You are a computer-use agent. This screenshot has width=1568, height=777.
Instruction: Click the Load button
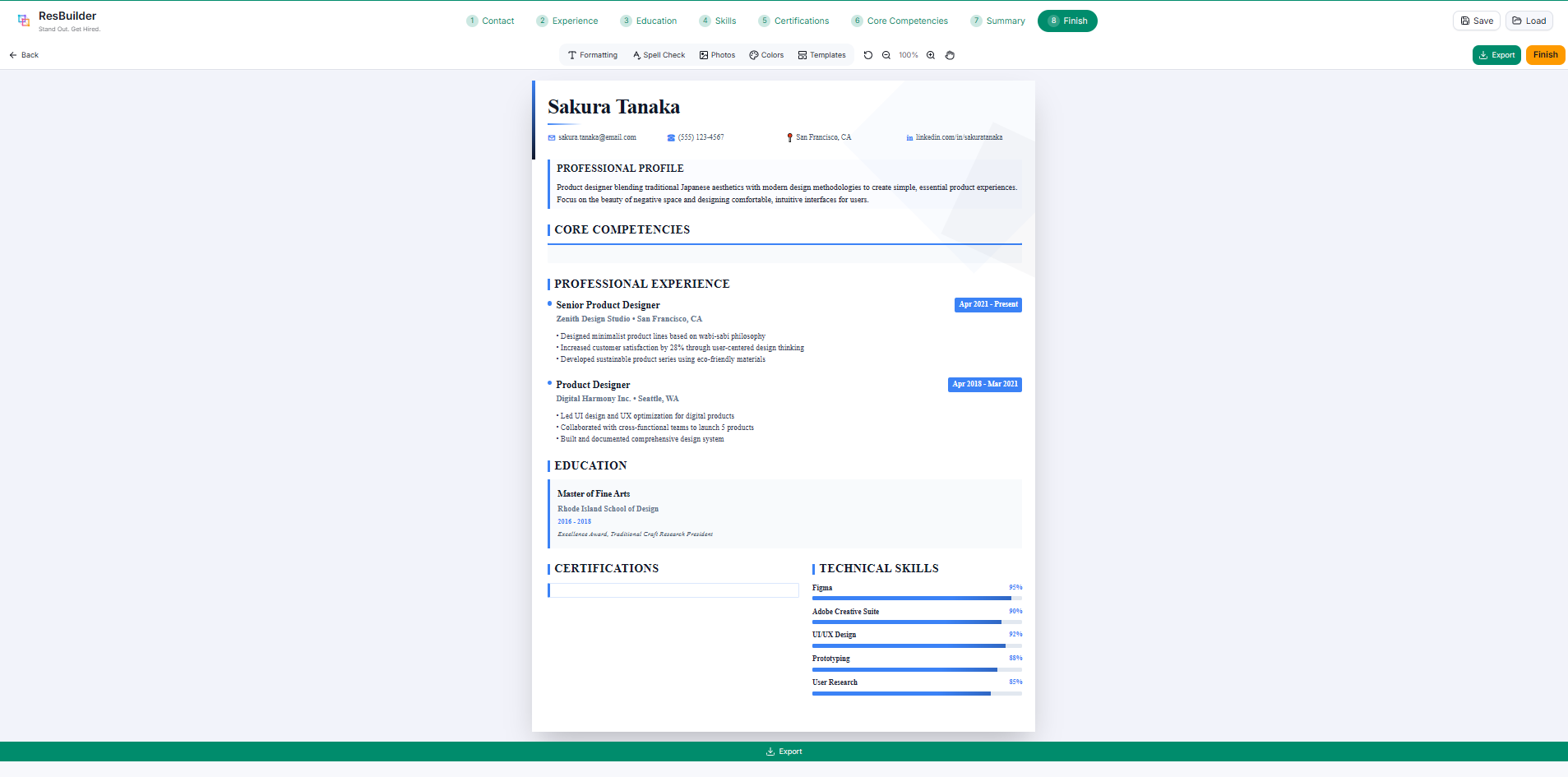(x=1529, y=21)
